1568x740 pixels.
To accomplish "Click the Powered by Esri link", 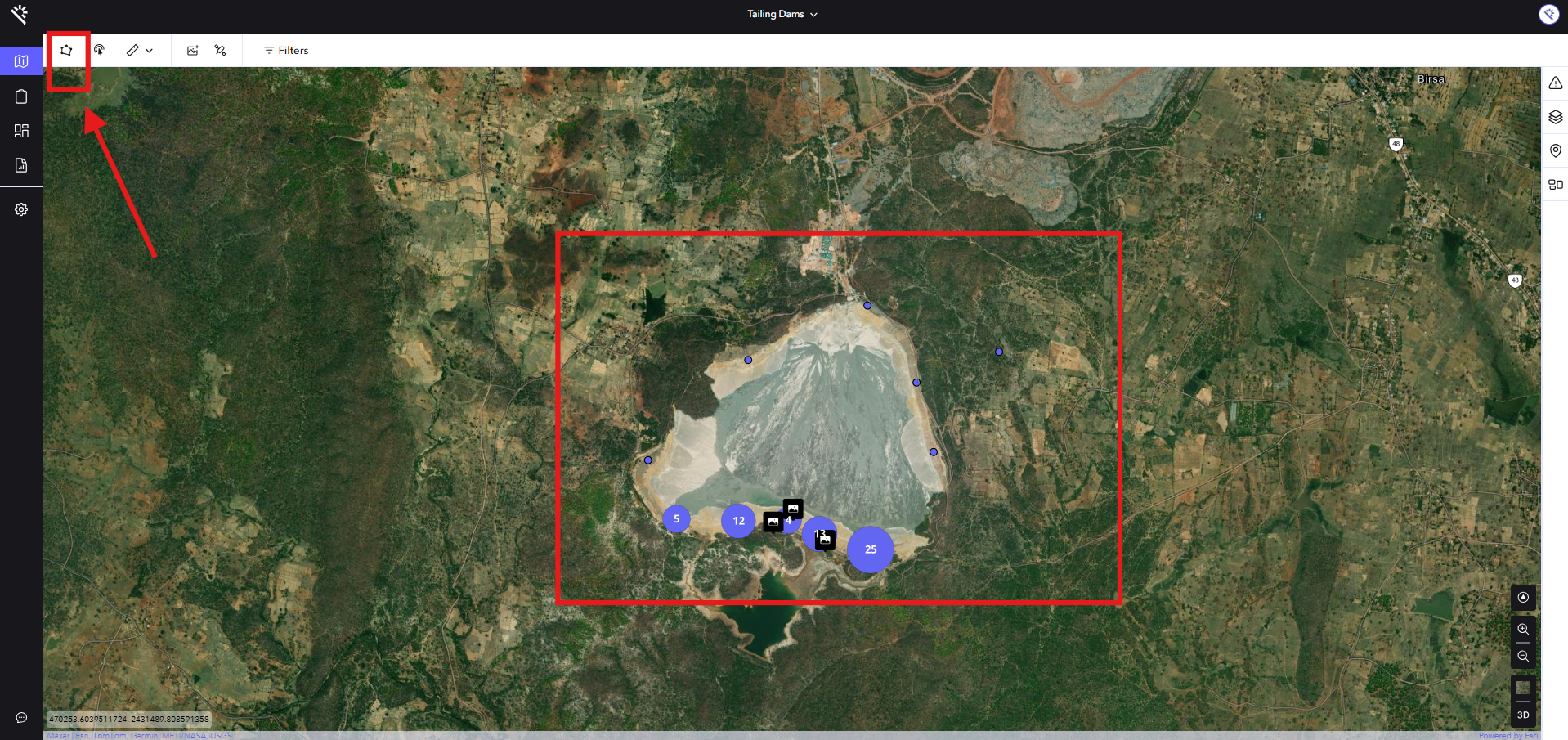I will point(1508,736).
